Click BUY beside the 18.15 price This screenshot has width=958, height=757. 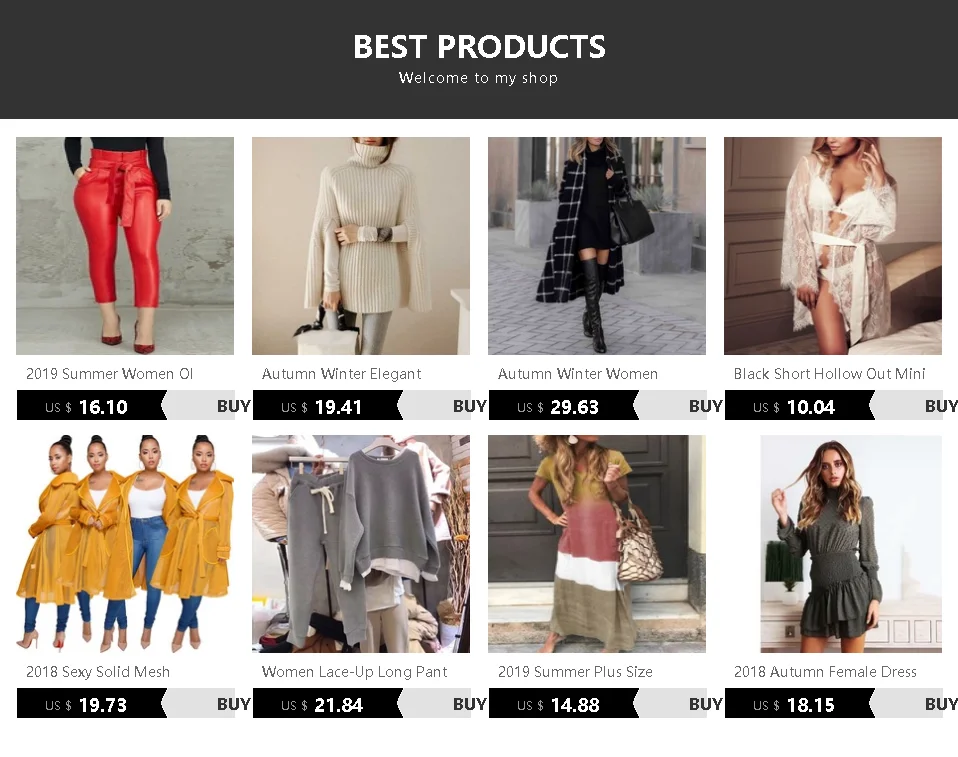click(941, 704)
